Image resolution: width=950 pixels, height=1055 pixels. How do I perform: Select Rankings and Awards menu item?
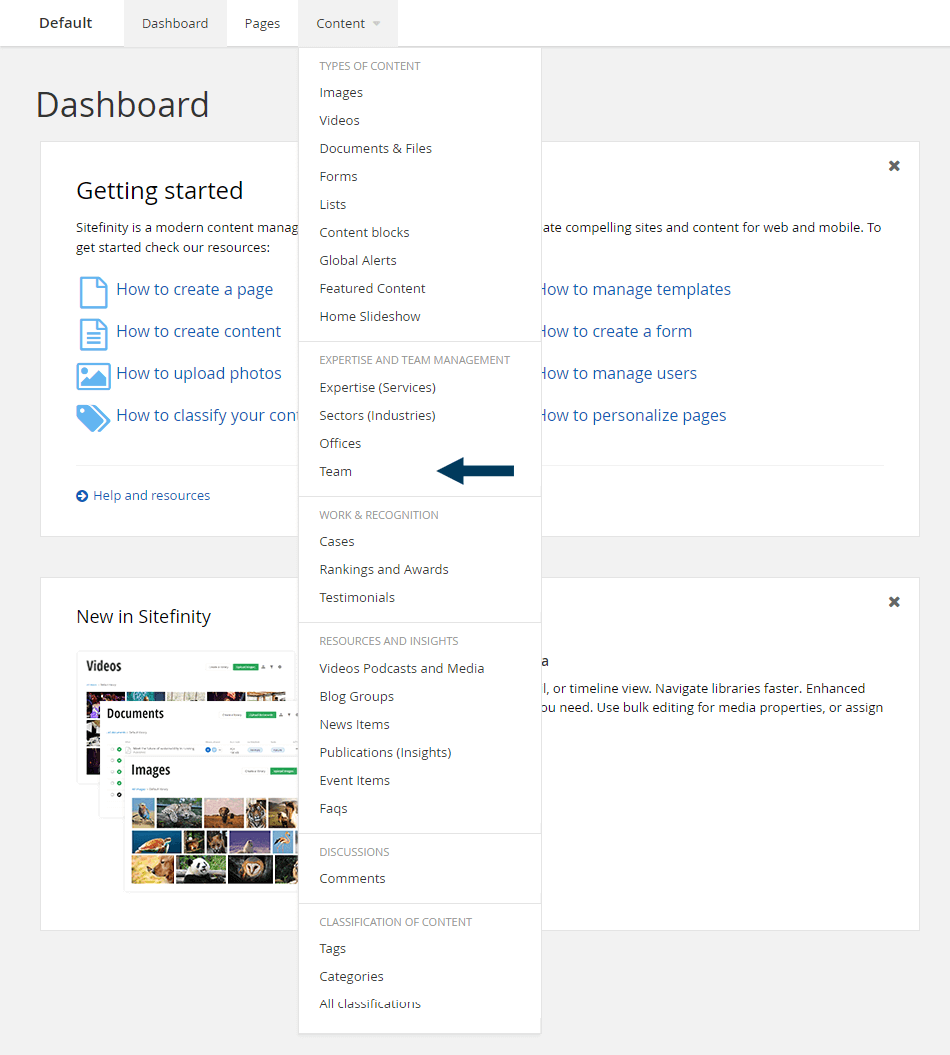[x=384, y=570]
